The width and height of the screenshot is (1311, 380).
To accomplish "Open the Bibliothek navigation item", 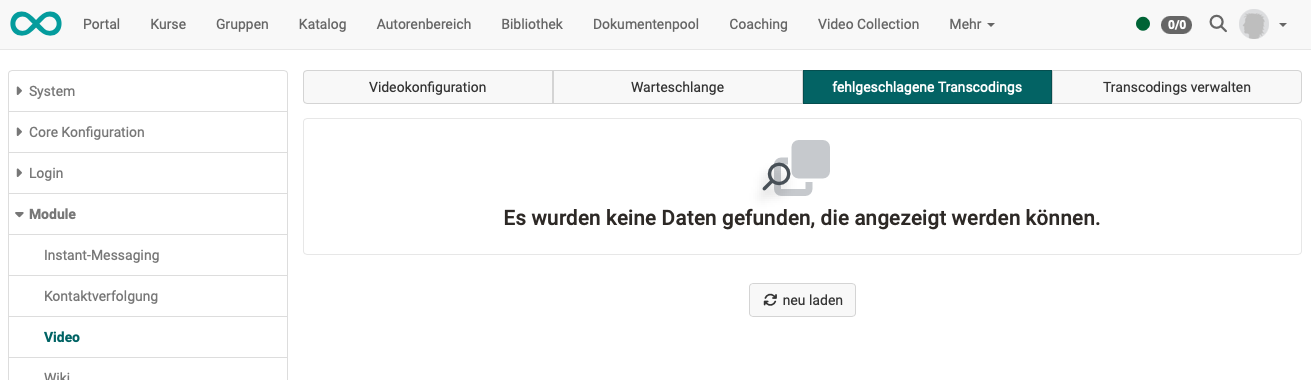I will point(532,24).
